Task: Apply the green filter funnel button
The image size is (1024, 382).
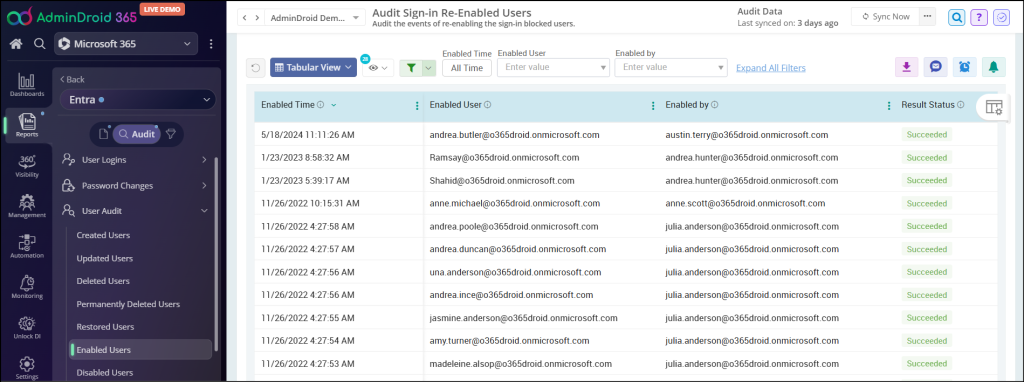Action: 411,67
